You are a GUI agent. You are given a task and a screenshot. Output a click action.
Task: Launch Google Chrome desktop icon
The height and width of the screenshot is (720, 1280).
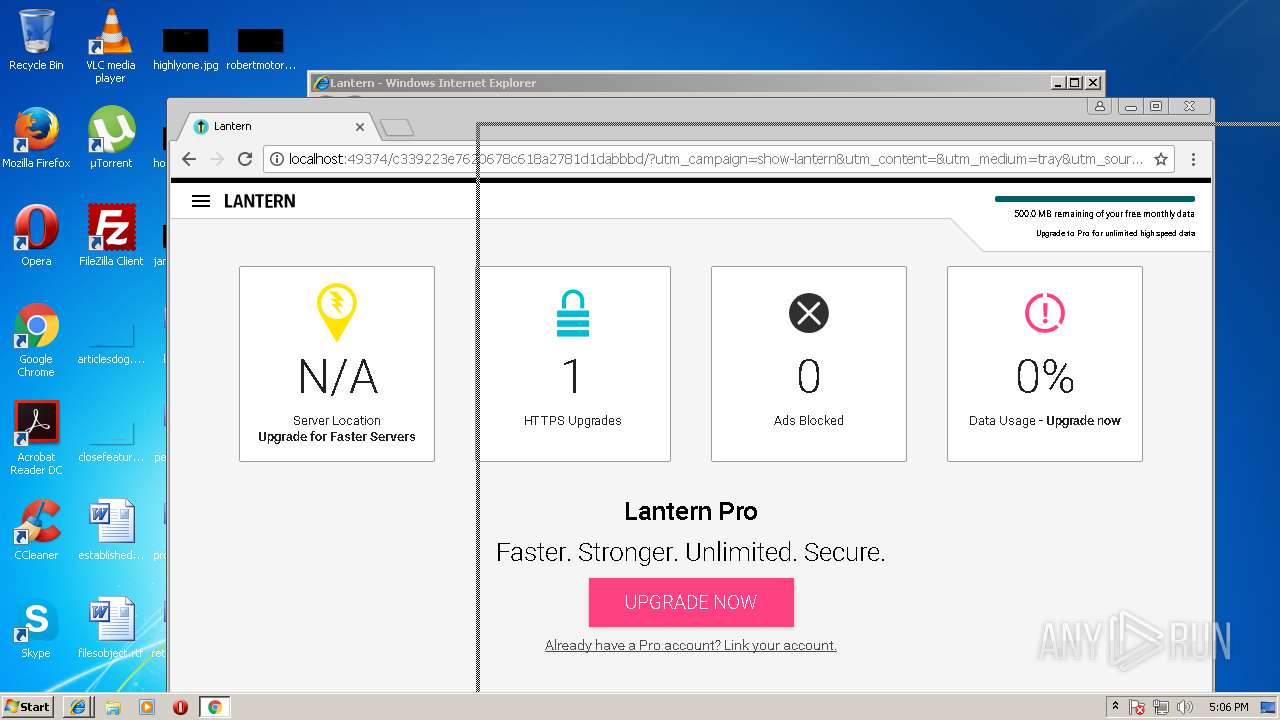click(x=36, y=340)
